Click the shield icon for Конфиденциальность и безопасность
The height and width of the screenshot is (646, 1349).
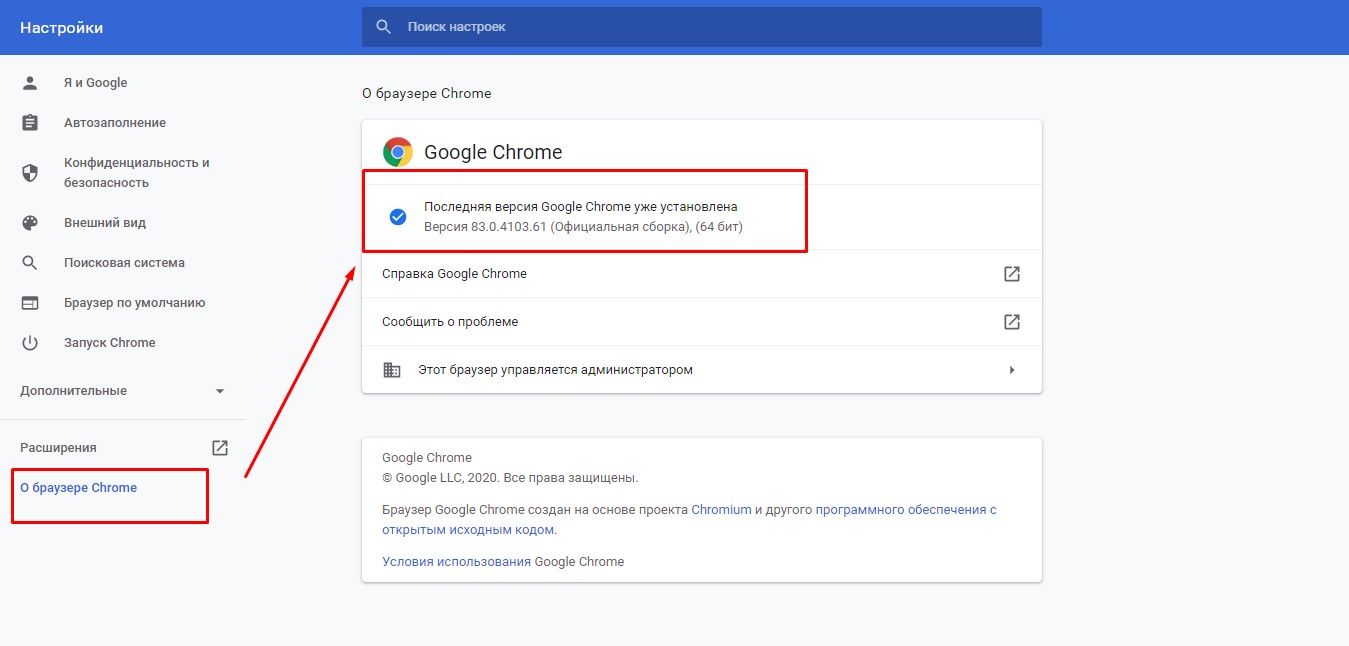[x=30, y=173]
